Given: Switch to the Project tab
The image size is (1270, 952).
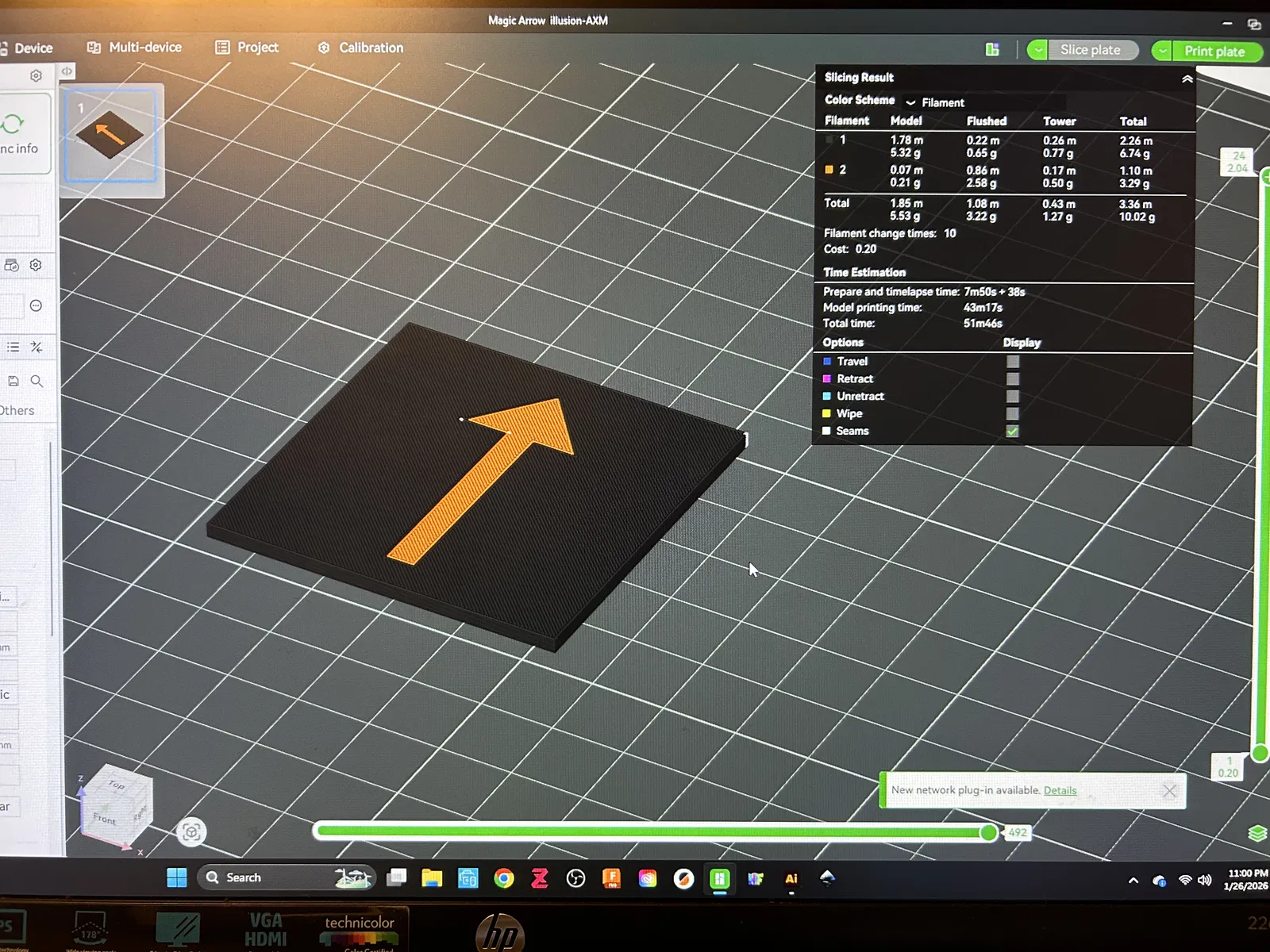Looking at the screenshot, I should [x=247, y=48].
